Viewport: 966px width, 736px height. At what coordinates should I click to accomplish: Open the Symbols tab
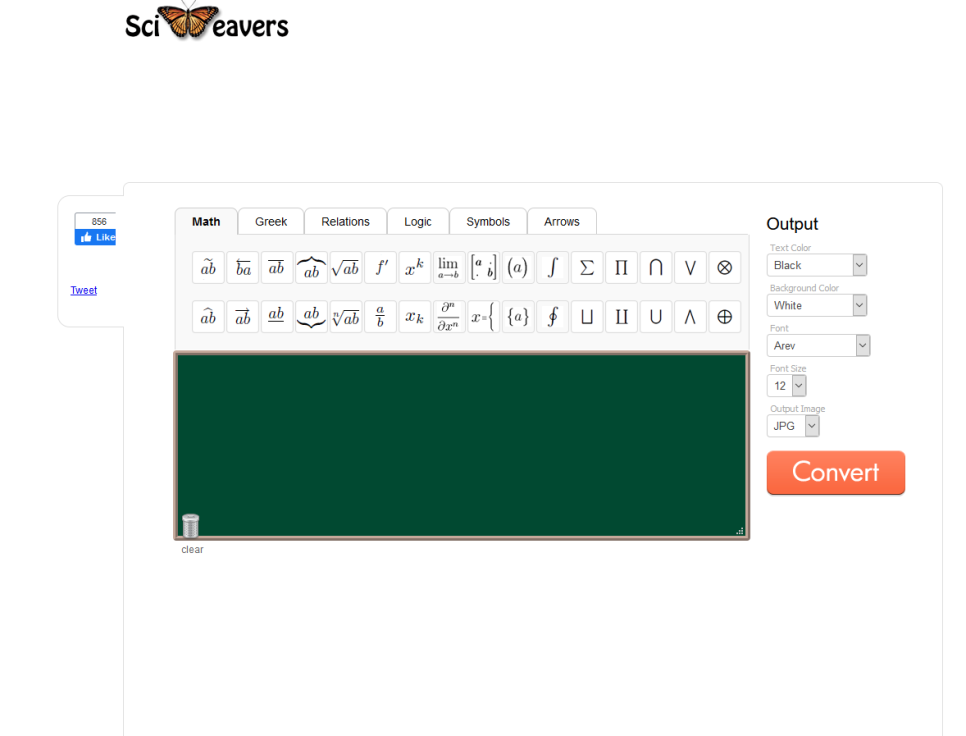point(488,222)
